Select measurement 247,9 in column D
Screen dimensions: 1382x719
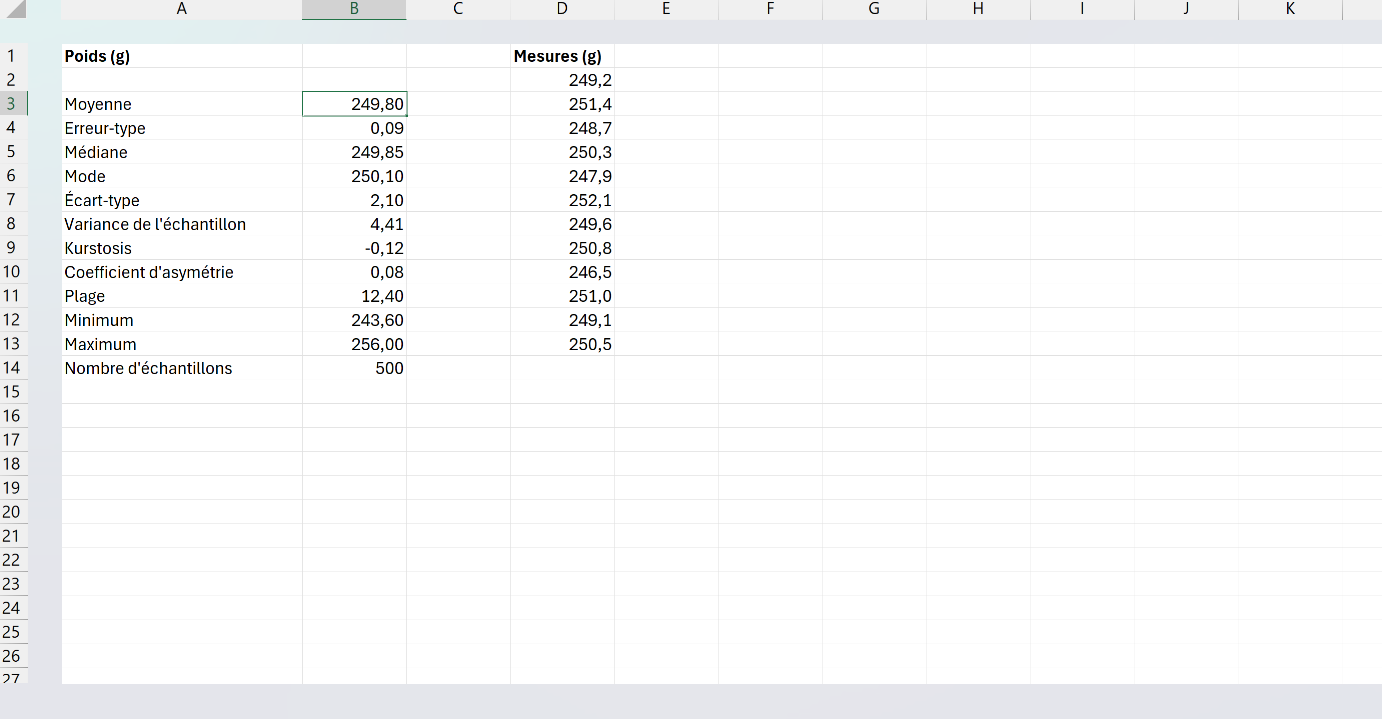click(562, 176)
